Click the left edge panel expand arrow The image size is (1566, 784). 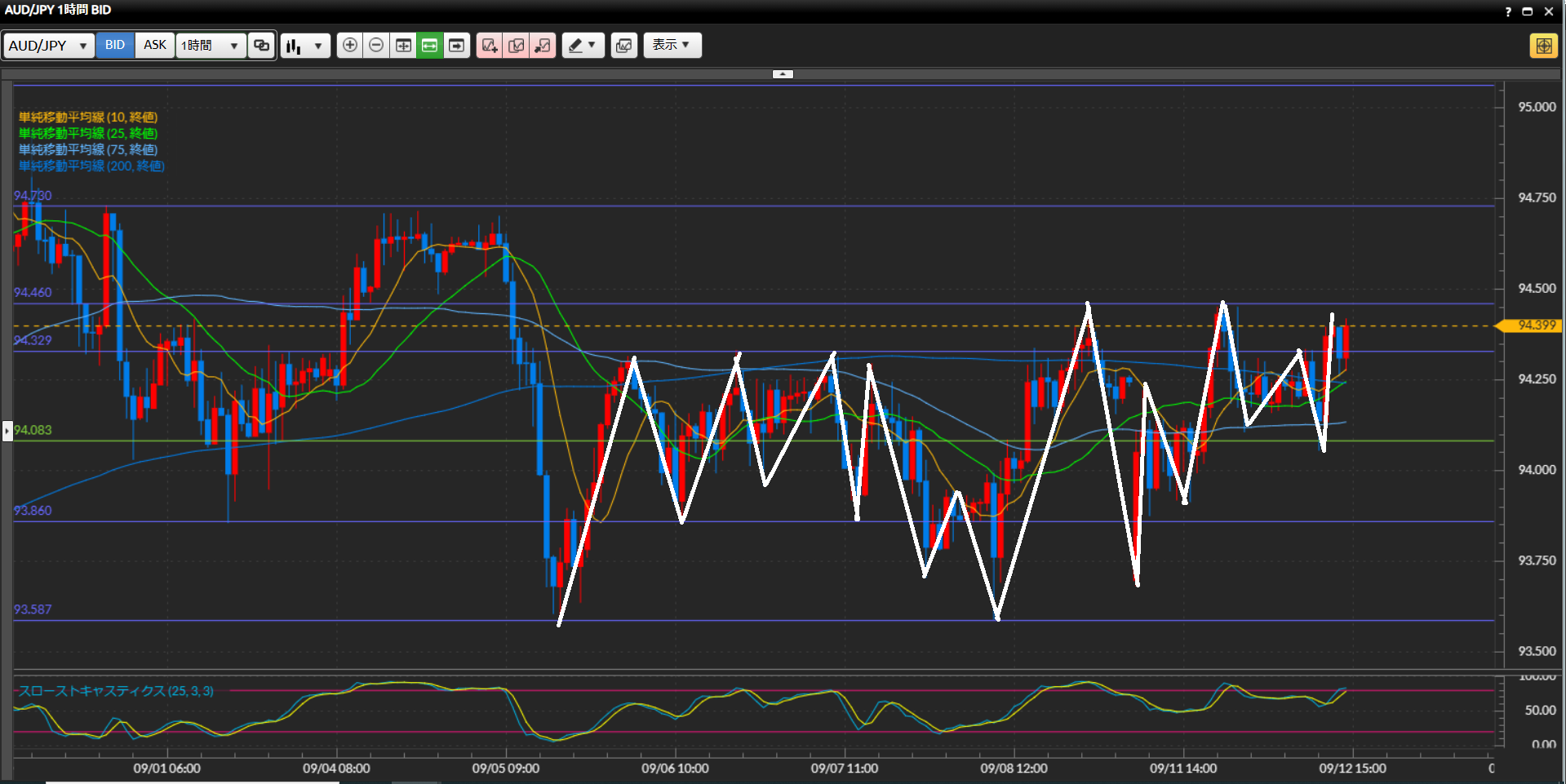tap(7, 430)
